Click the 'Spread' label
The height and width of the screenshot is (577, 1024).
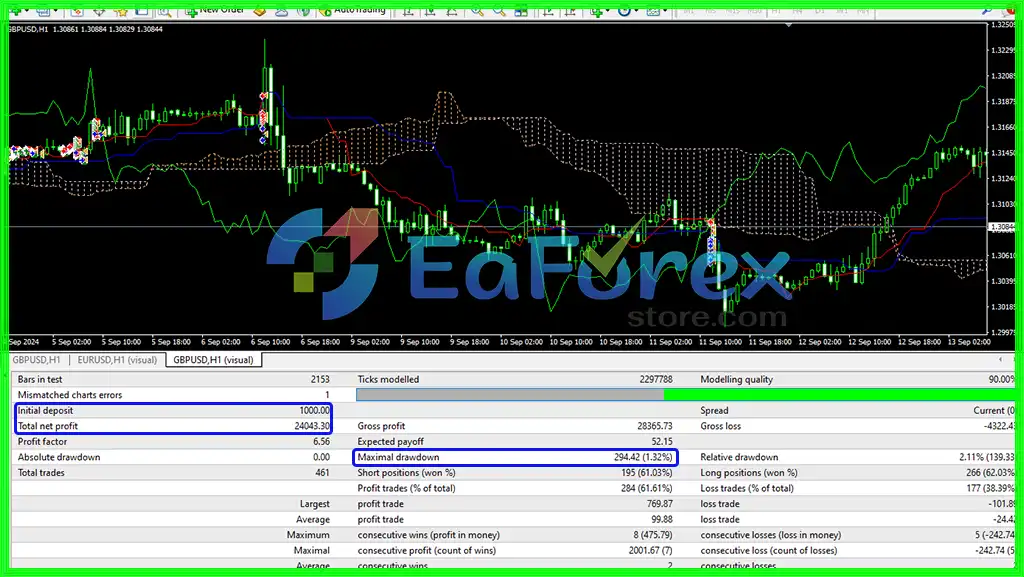714,411
